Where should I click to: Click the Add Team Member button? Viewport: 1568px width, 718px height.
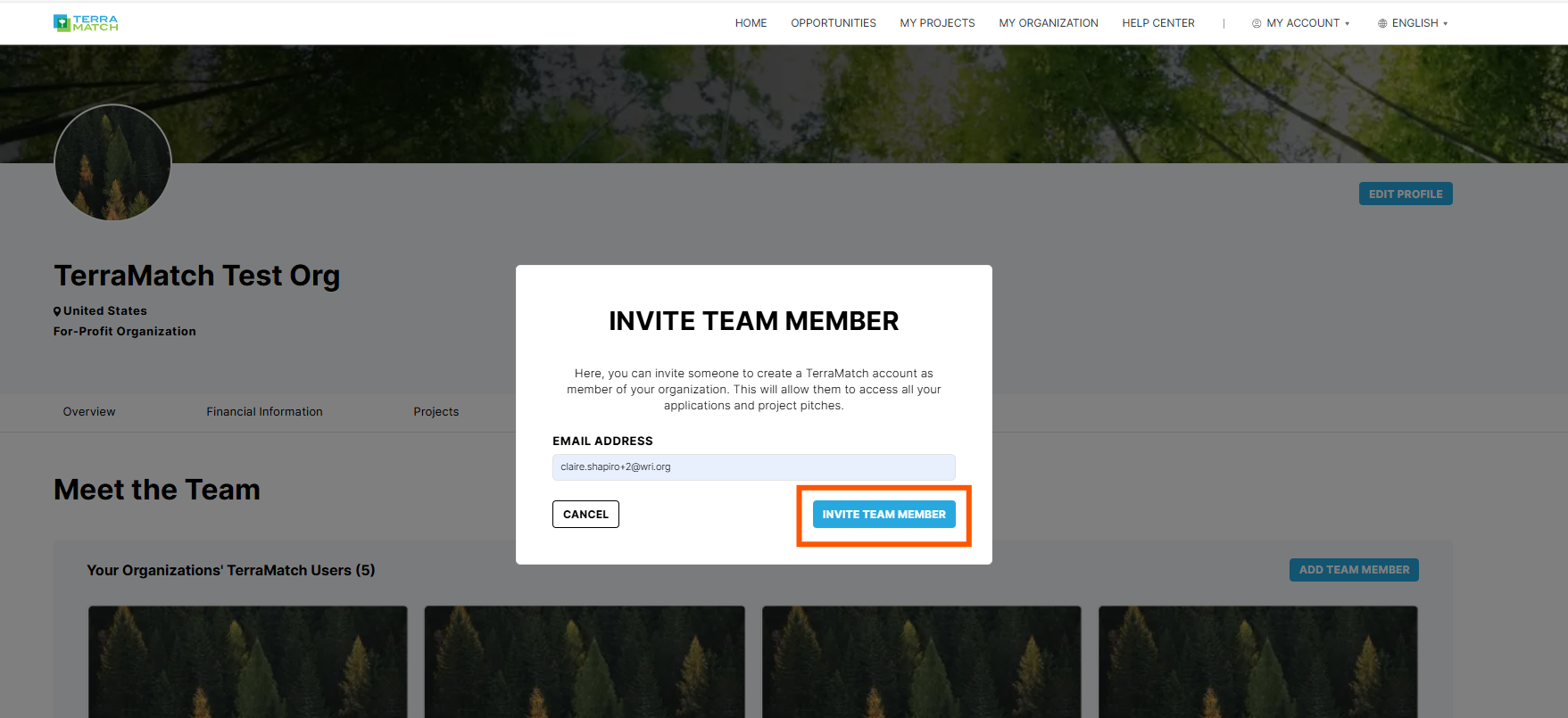1354,570
